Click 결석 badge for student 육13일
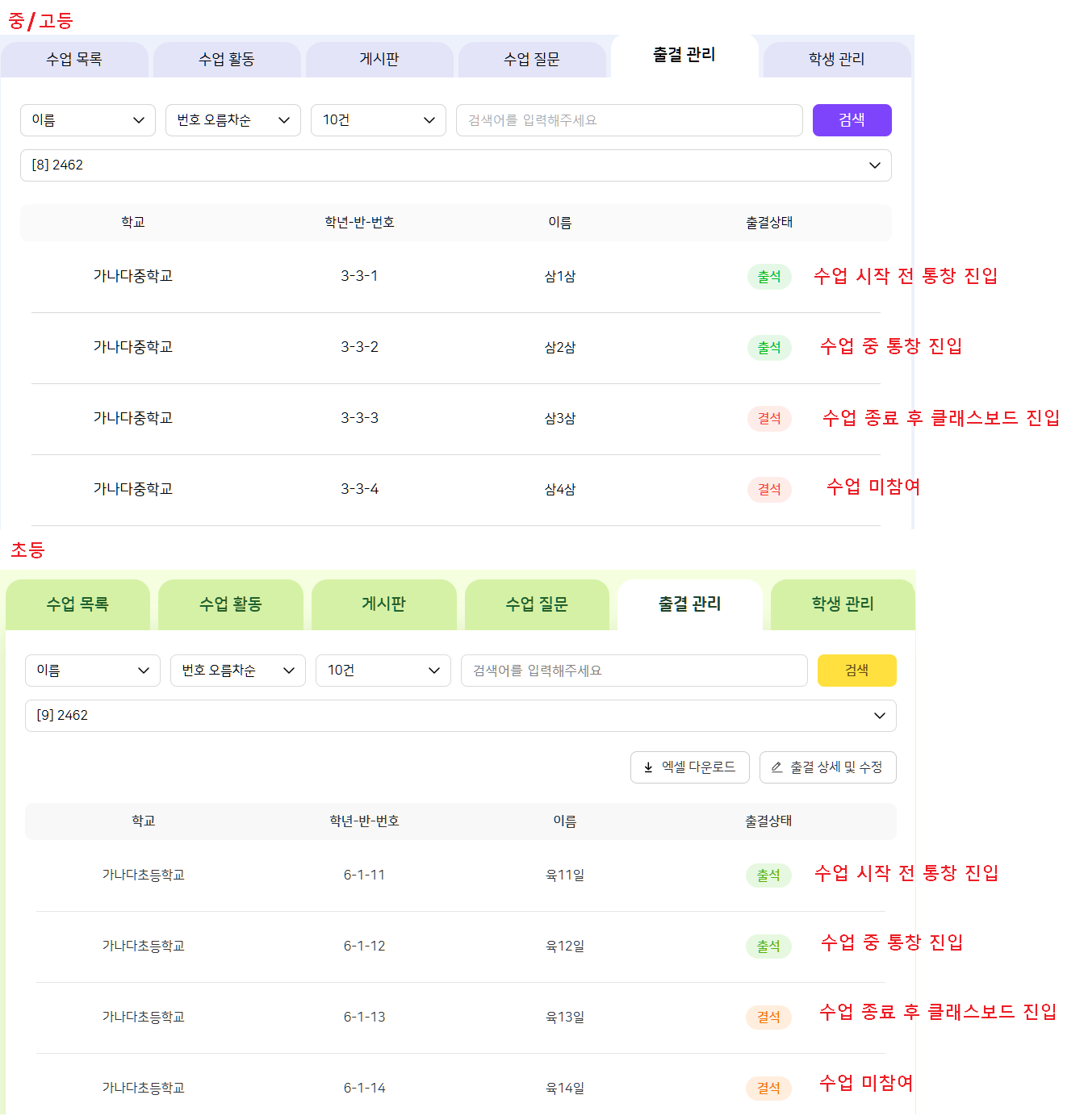Image resolution: width=1084 pixels, height=1120 pixels. click(768, 1018)
